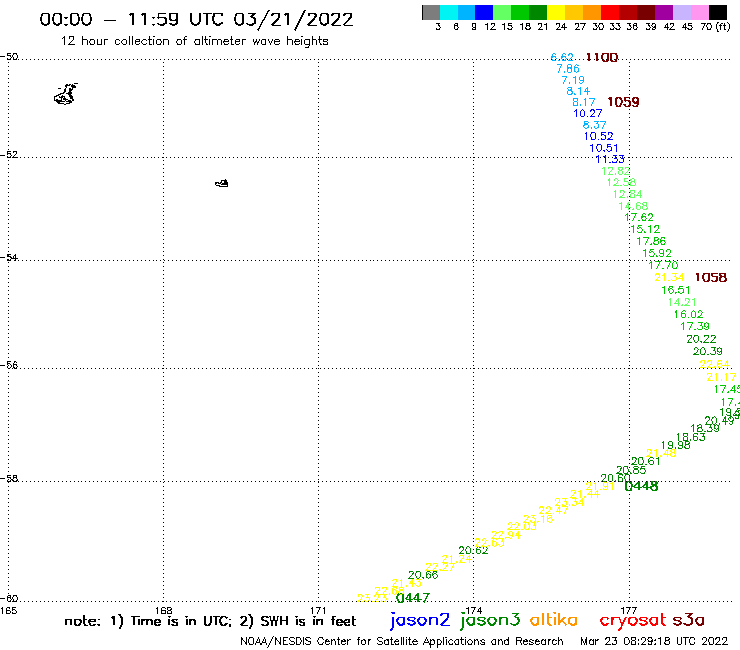Click the wave height value 20.22

[701, 339]
